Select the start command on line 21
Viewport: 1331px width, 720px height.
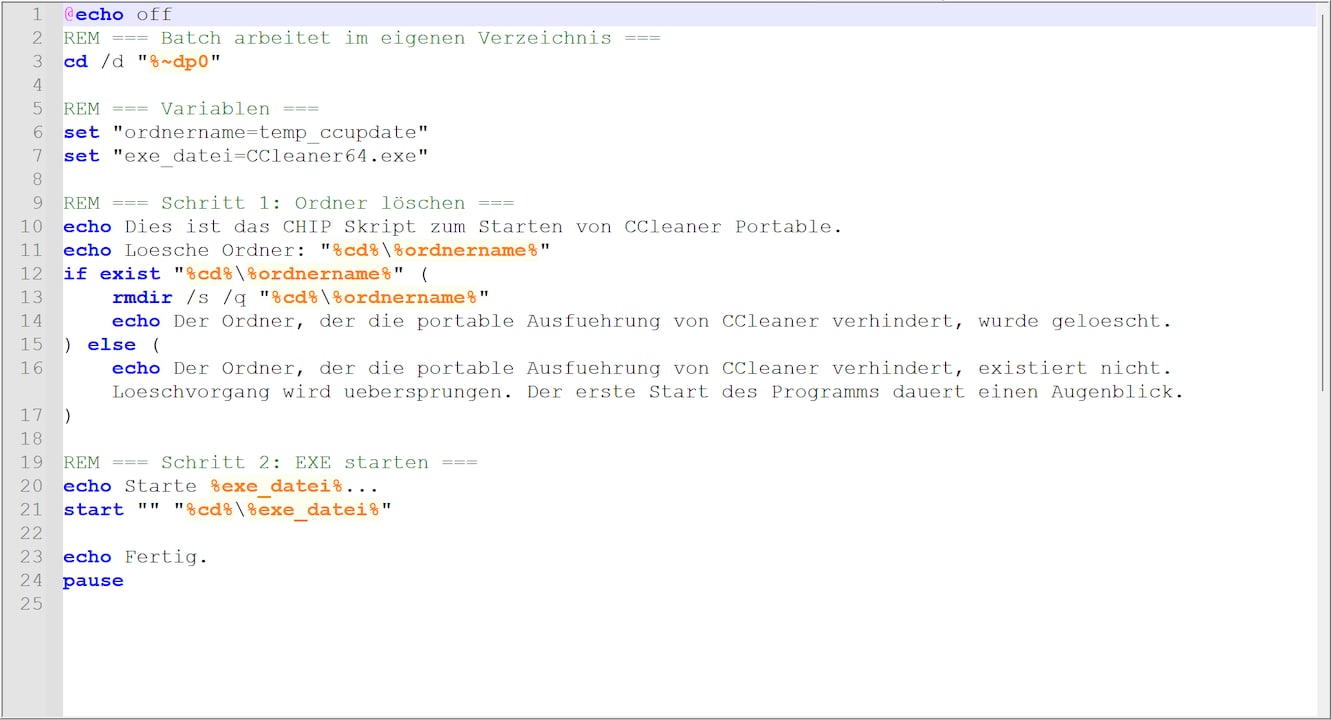click(93, 509)
